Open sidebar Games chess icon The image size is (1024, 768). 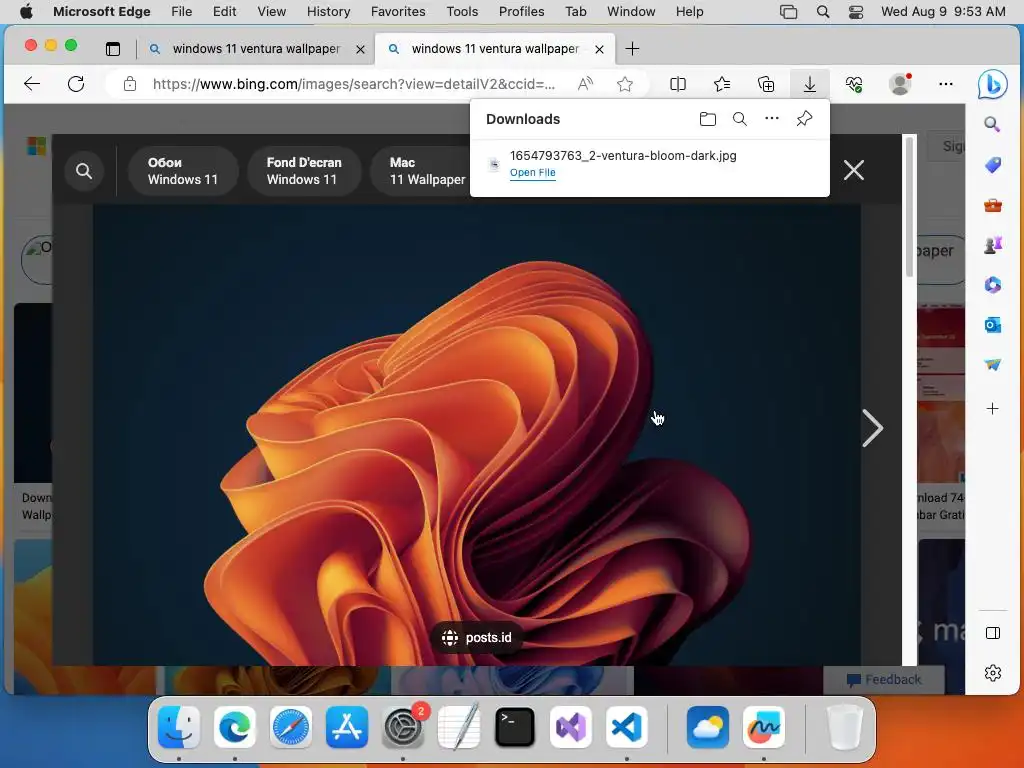click(x=993, y=246)
